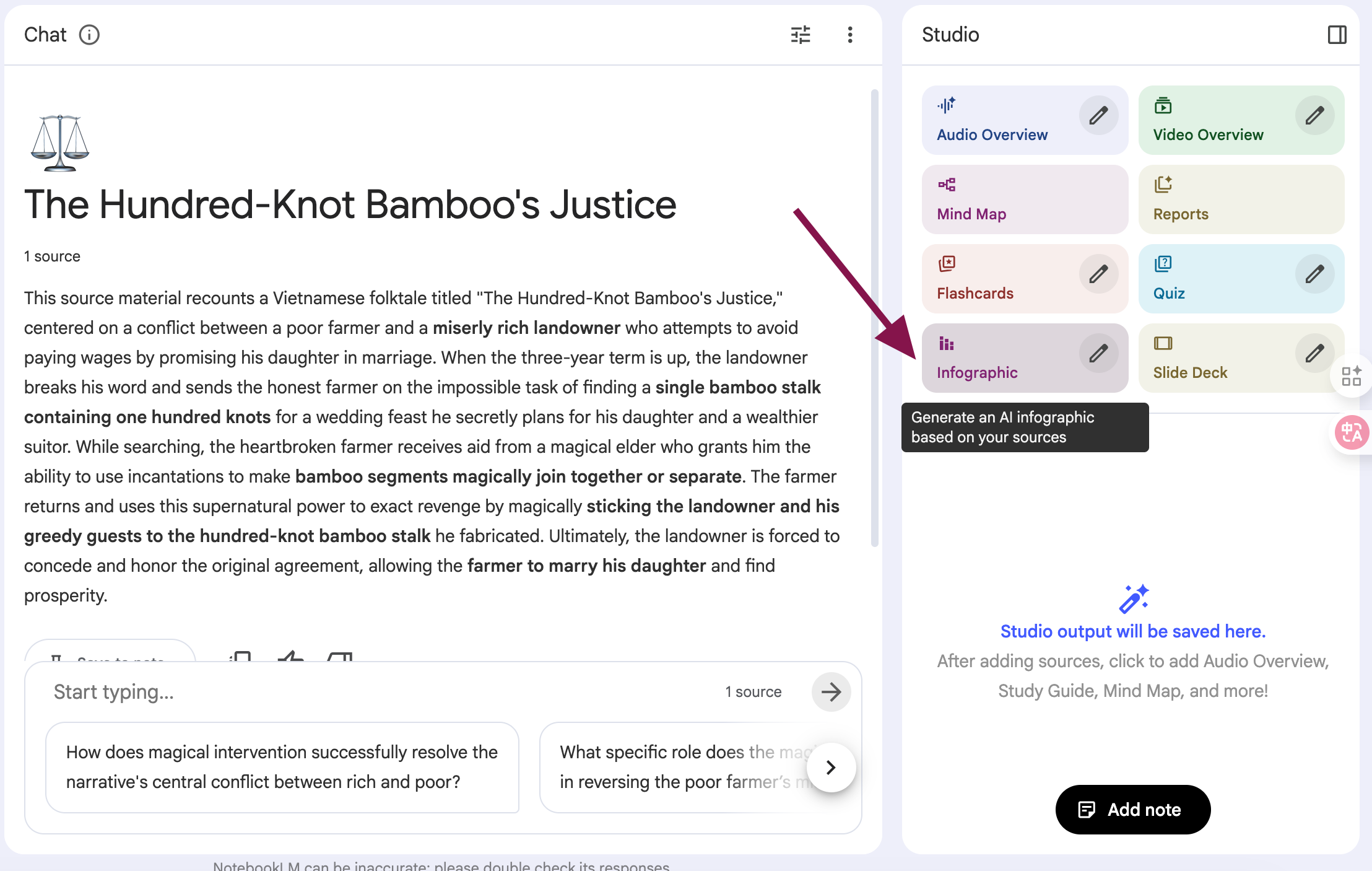
Task: Customize Flashcards with pencil icon
Action: (x=1098, y=274)
